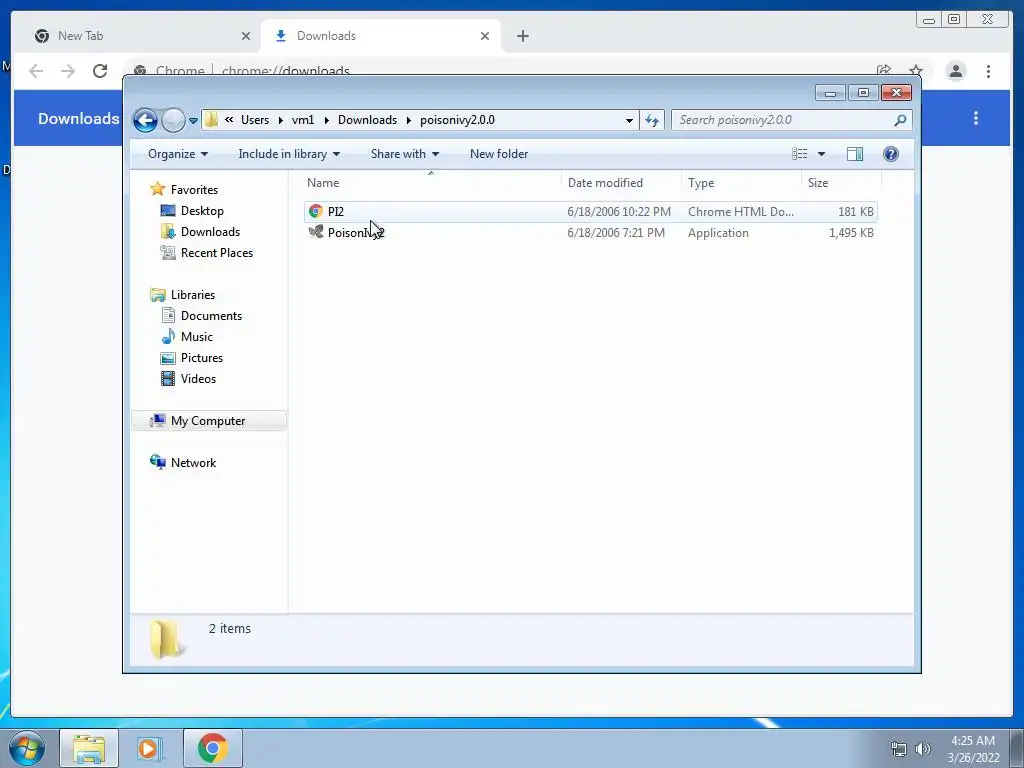Select Network in the navigation pane
The width and height of the screenshot is (1024, 768).
click(193, 462)
